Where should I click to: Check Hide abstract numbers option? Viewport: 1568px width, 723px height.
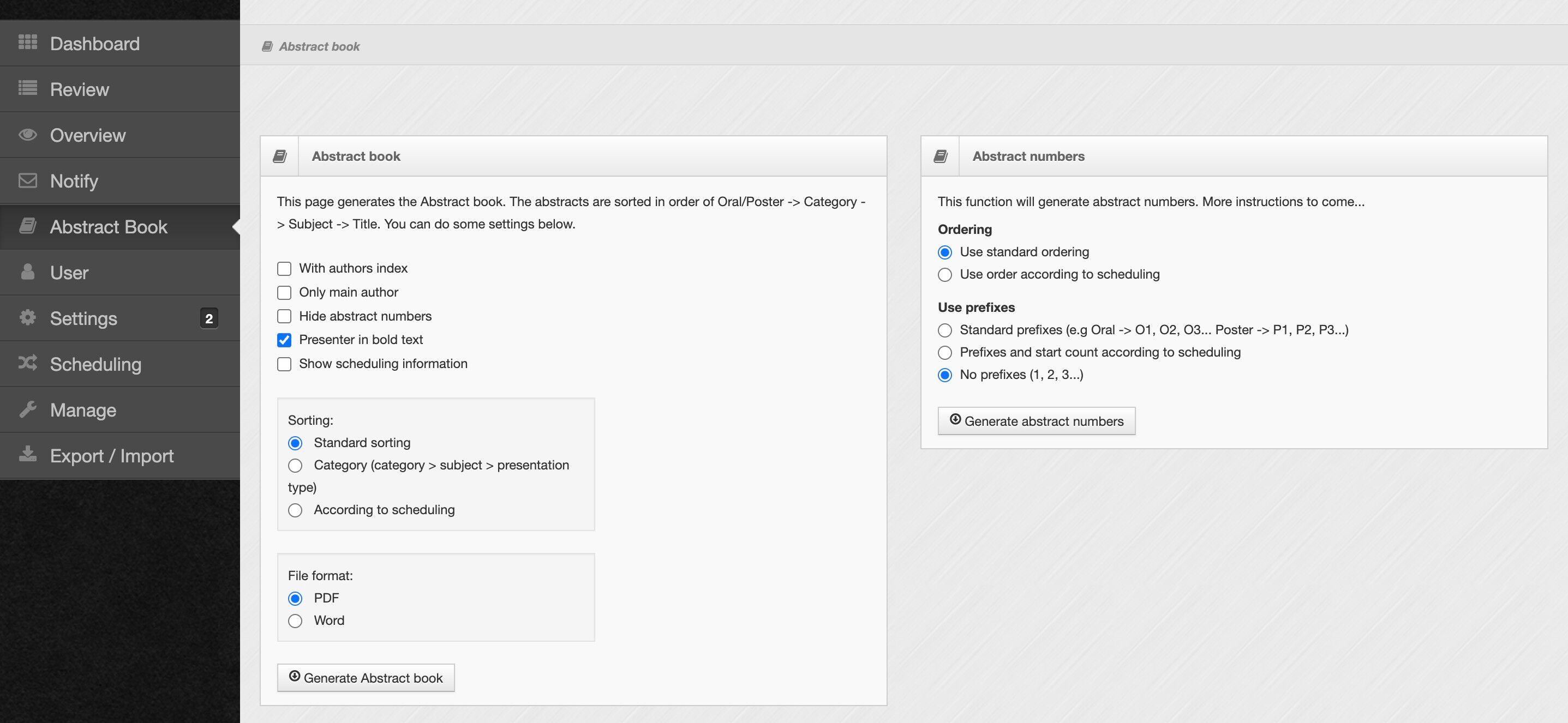point(284,316)
